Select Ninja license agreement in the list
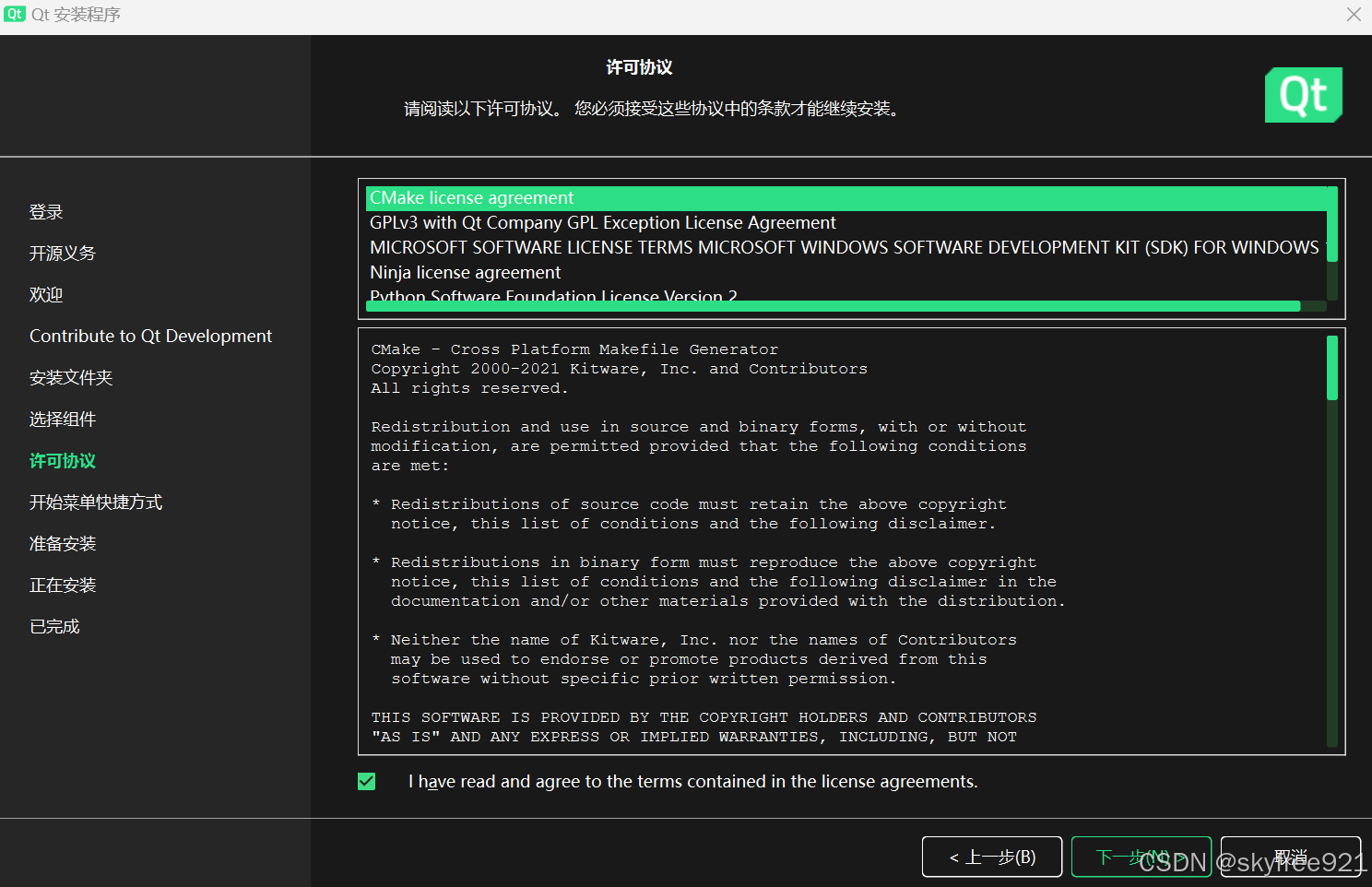 tap(846, 273)
